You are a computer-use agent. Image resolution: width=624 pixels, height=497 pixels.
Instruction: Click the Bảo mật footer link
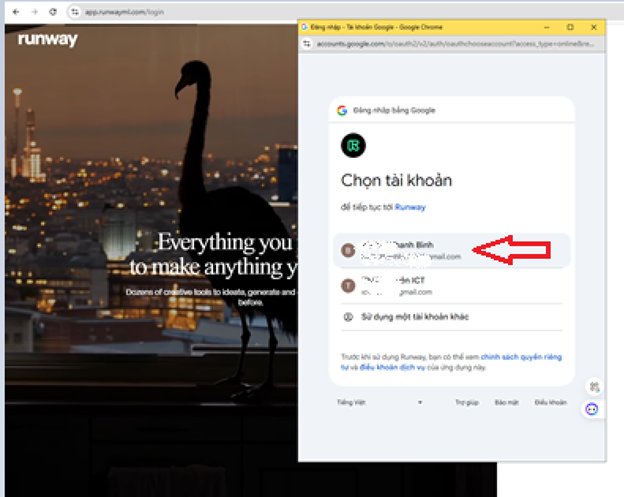coord(506,402)
